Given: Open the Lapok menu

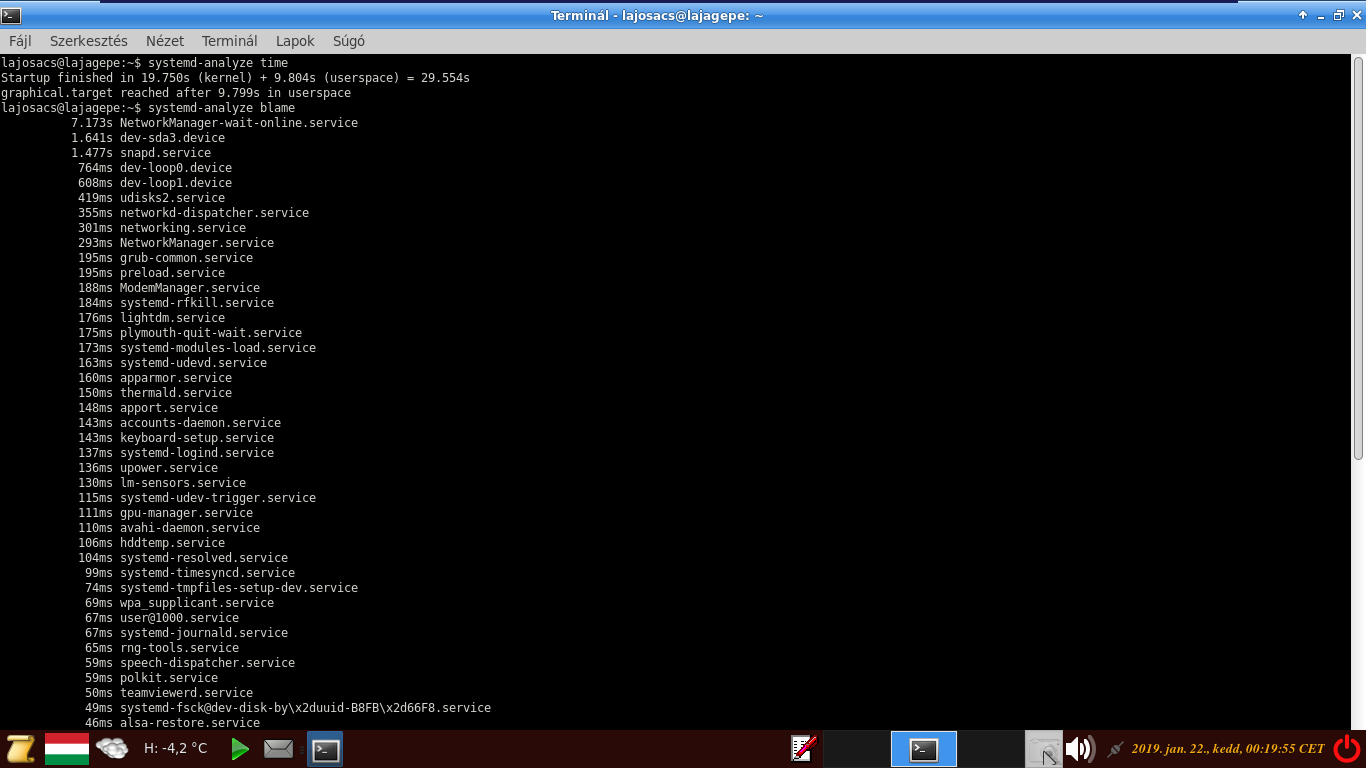Looking at the screenshot, I should click(295, 41).
